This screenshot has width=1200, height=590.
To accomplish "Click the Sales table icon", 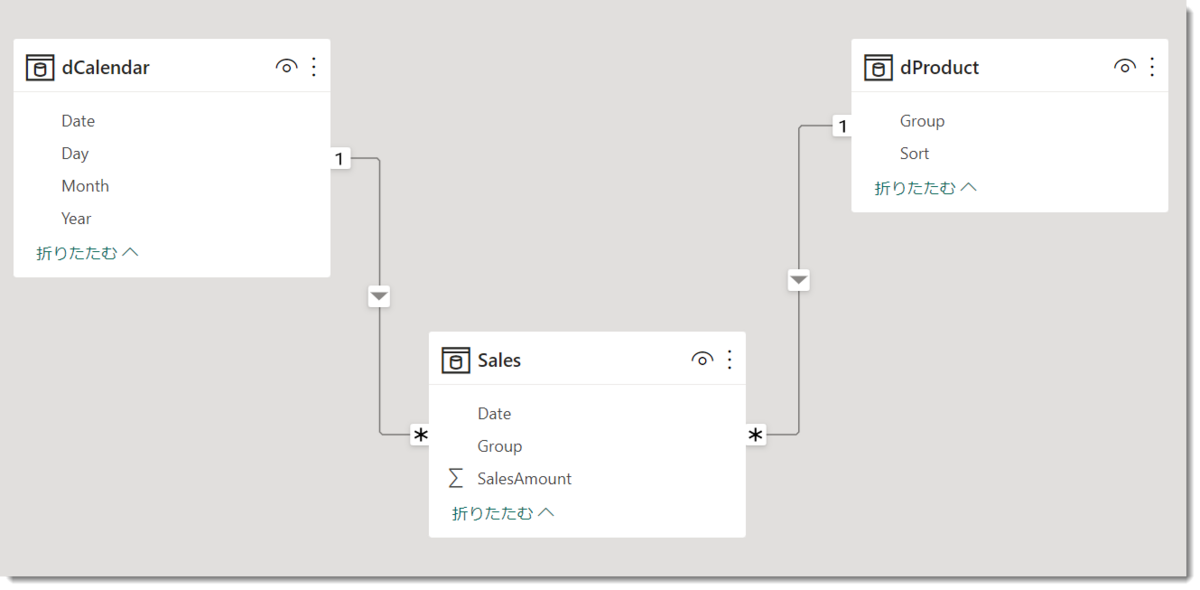I will 456,361.
